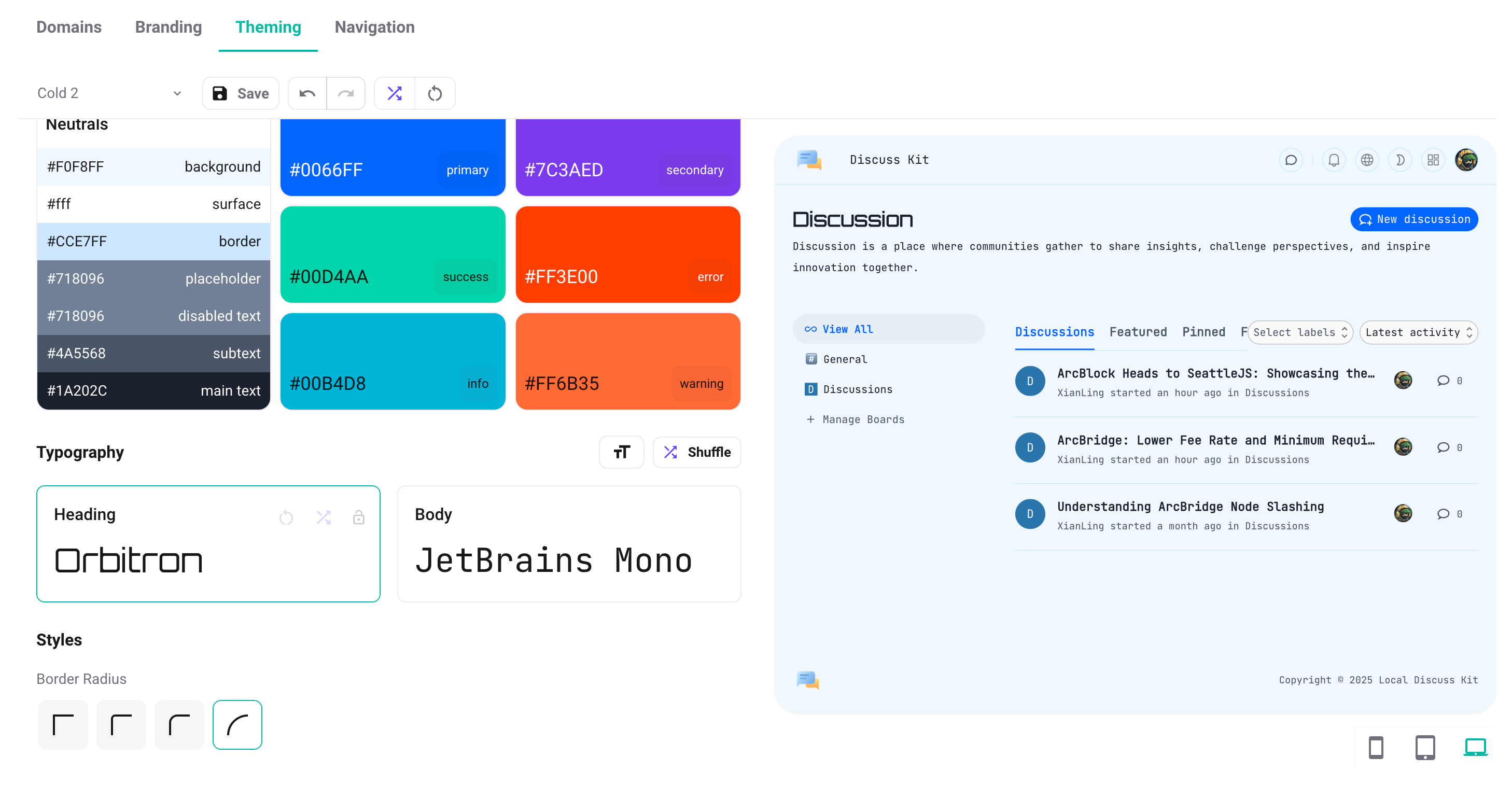Click the globe language icon in preview
Image resolution: width=1512 pixels, height=785 pixels.
tap(1366, 160)
